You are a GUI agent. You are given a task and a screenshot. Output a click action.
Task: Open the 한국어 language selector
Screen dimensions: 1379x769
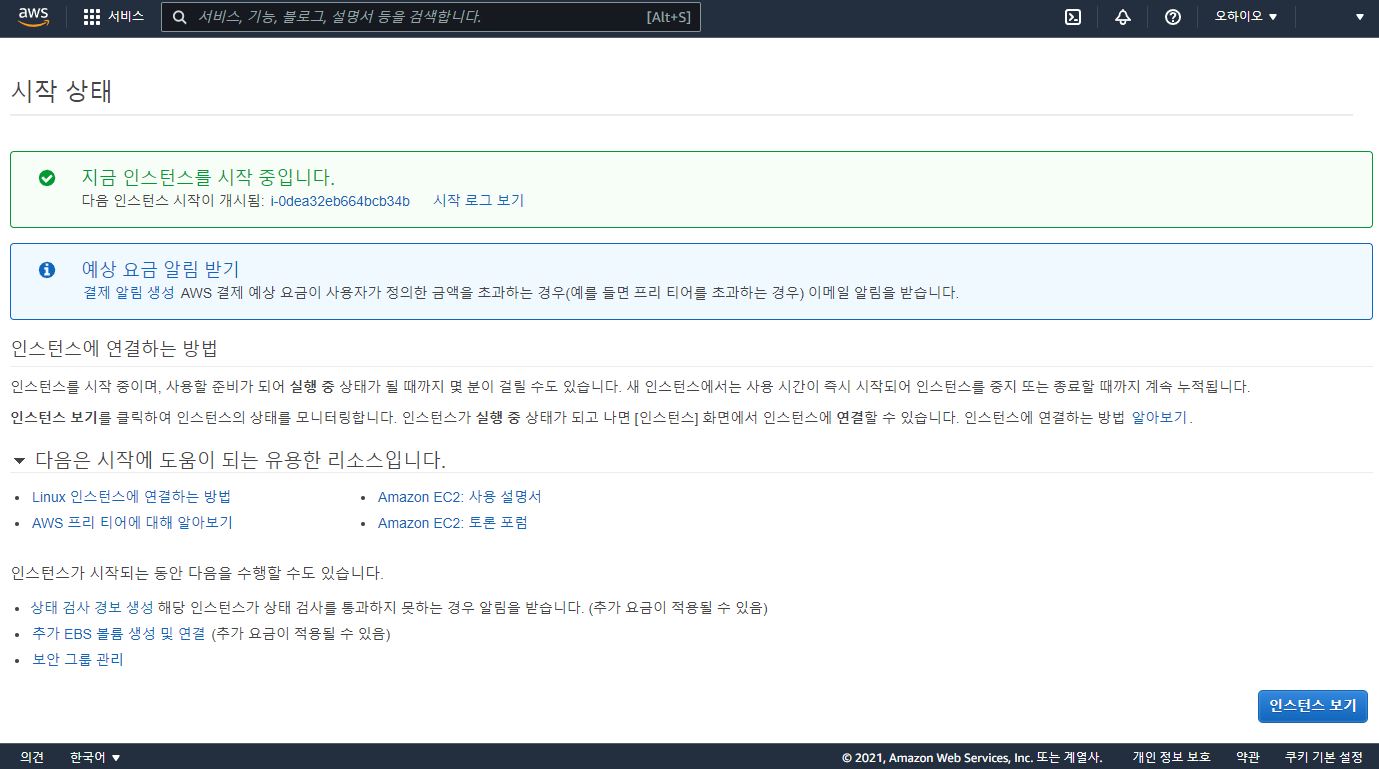pos(95,757)
